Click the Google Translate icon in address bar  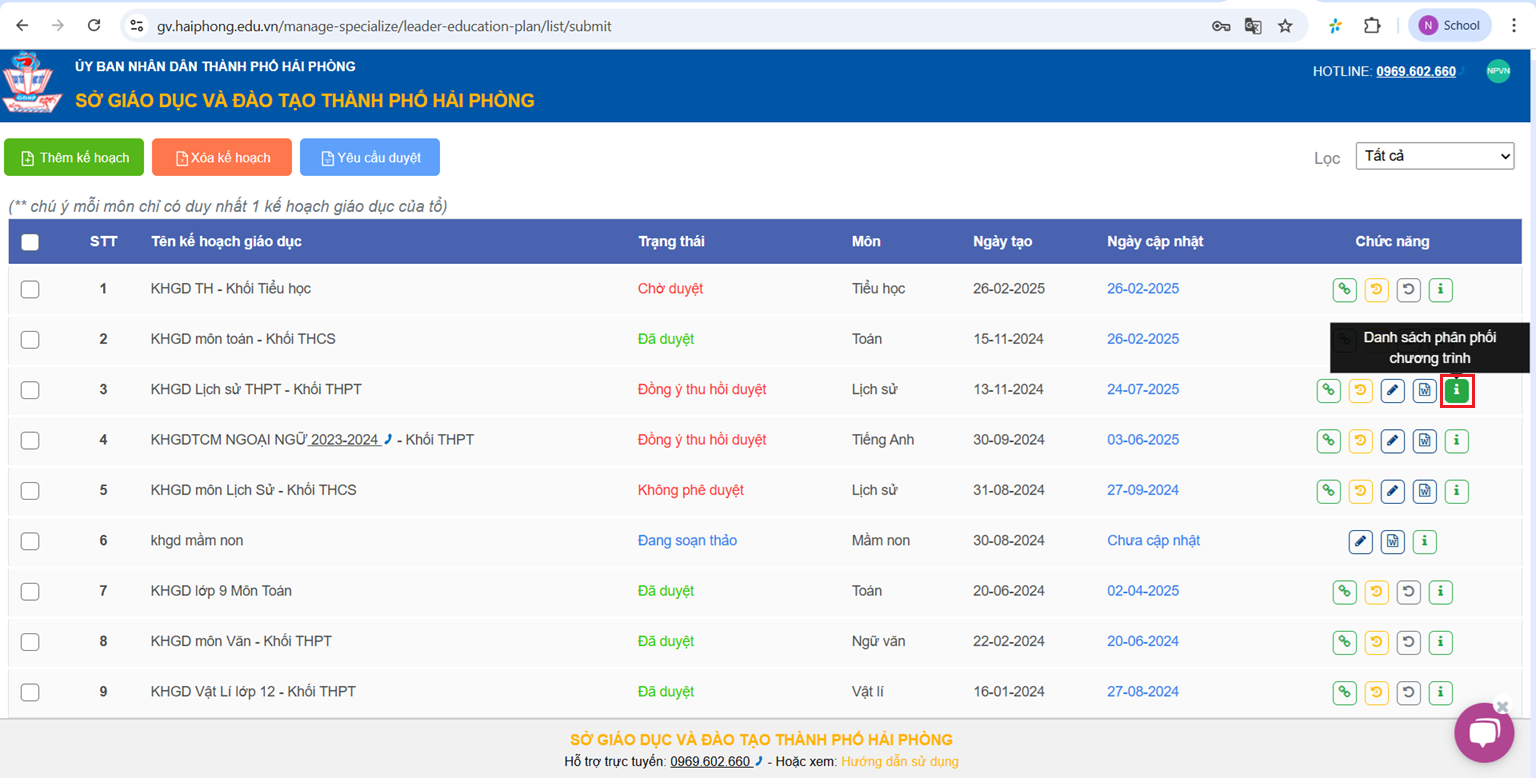[x=1252, y=26]
